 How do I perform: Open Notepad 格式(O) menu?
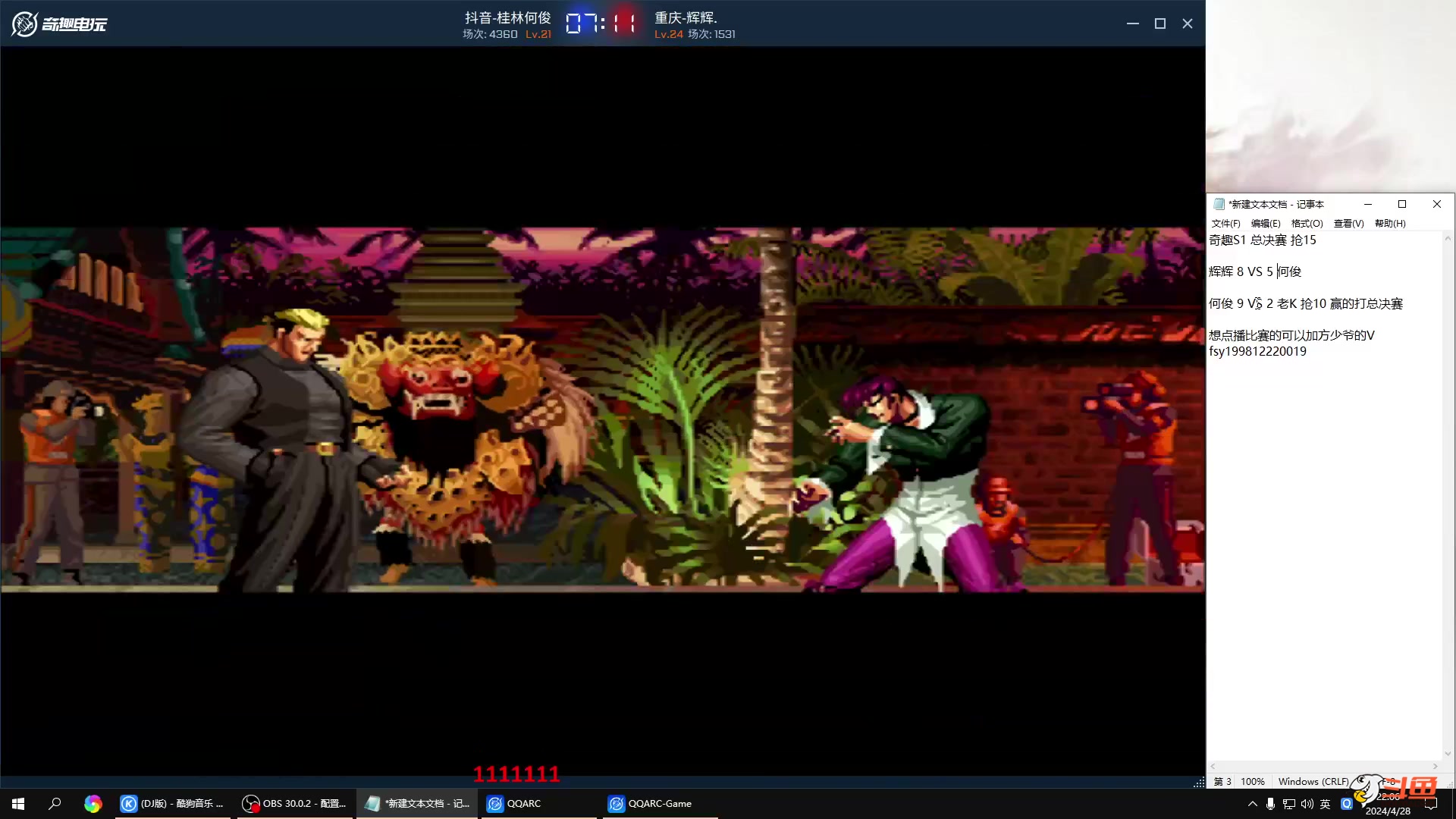pyautogui.click(x=1307, y=224)
